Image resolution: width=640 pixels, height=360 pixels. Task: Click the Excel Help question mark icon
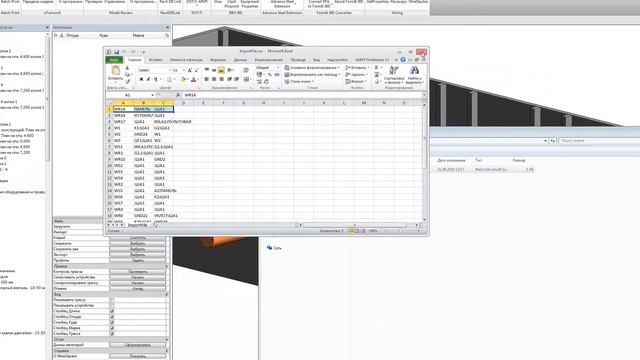click(x=403, y=60)
